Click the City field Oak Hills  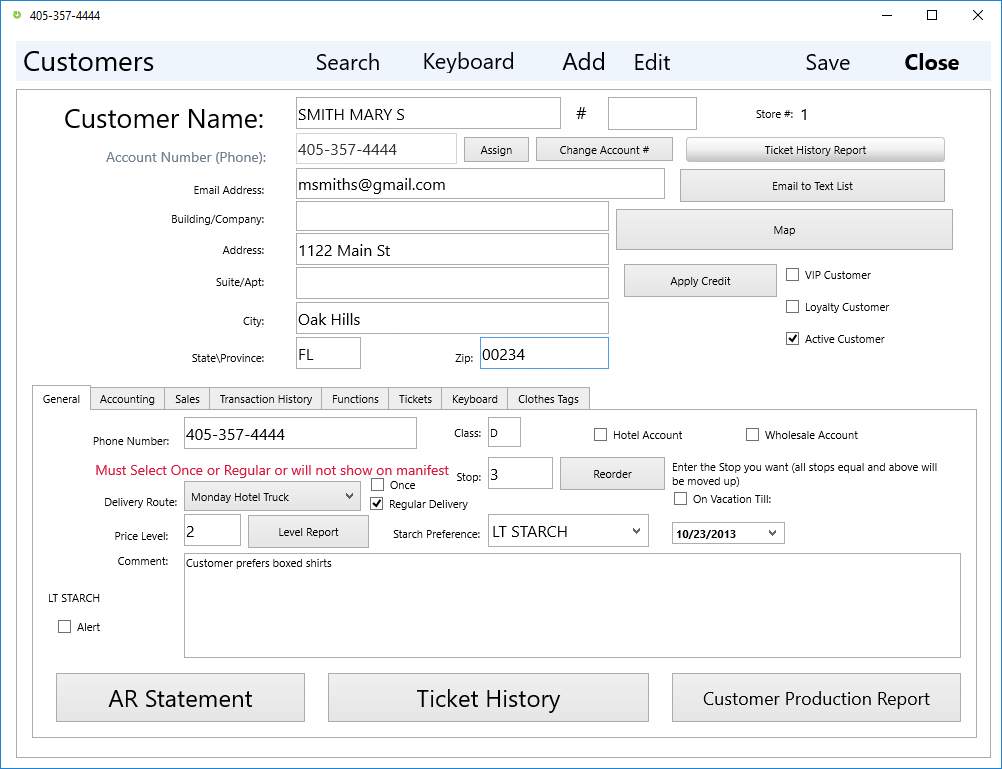[x=452, y=318]
